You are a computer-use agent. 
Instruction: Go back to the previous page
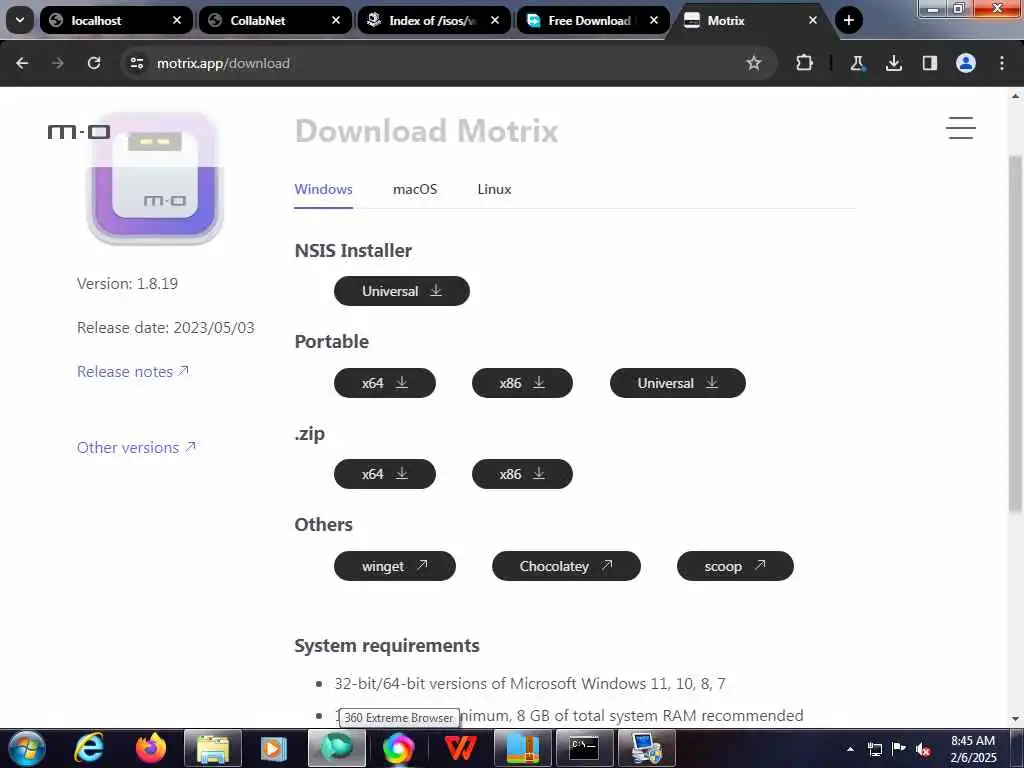[x=22, y=63]
